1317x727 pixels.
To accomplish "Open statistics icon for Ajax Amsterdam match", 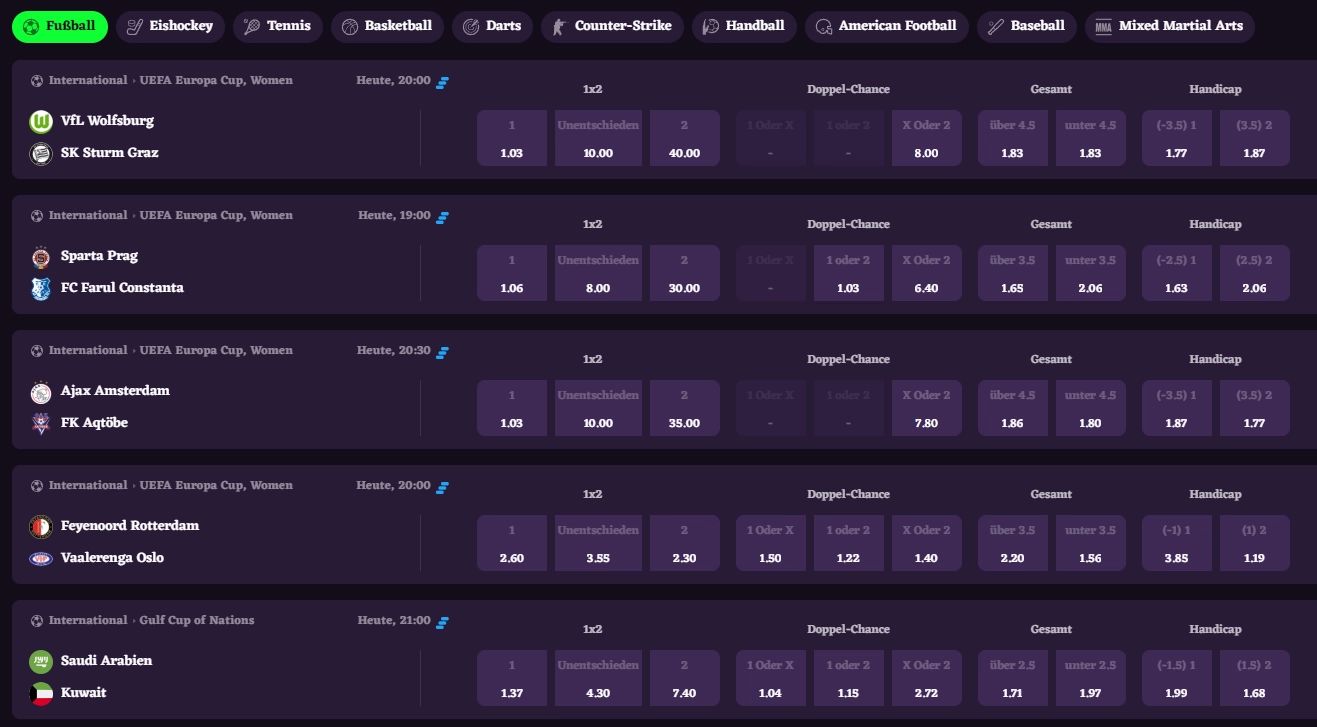I will (x=442, y=352).
